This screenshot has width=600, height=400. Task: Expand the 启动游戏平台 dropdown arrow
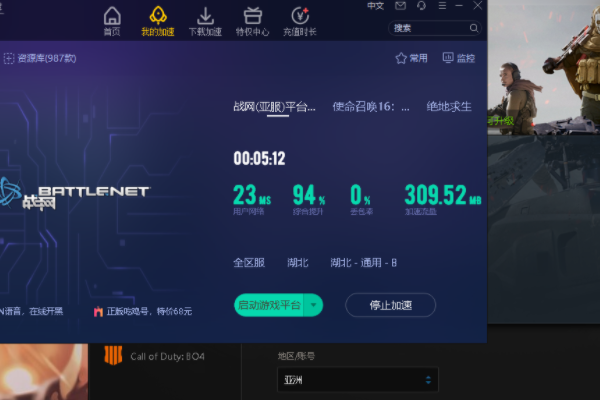click(x=313, y=305)
